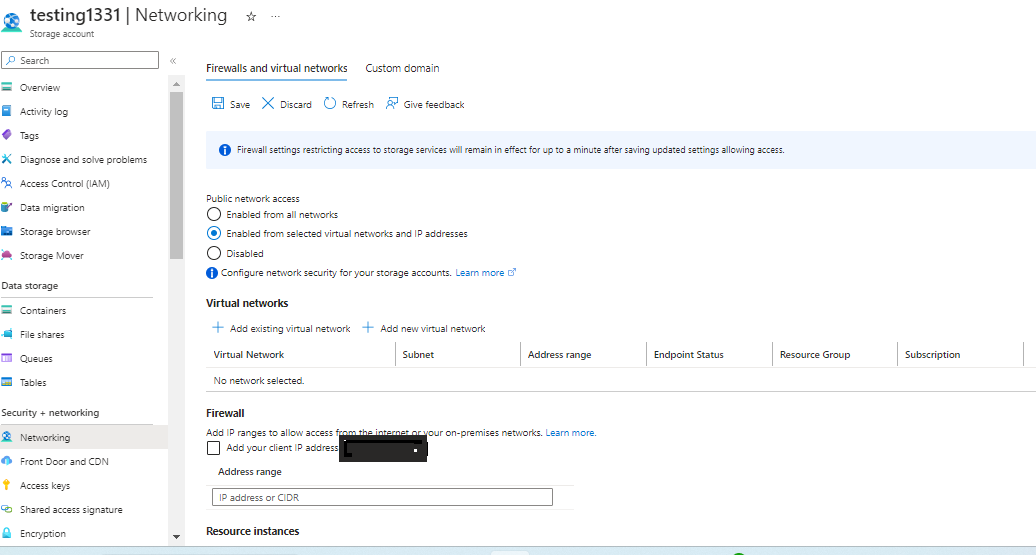Check Add your client IP address

(x=213, y=448)
